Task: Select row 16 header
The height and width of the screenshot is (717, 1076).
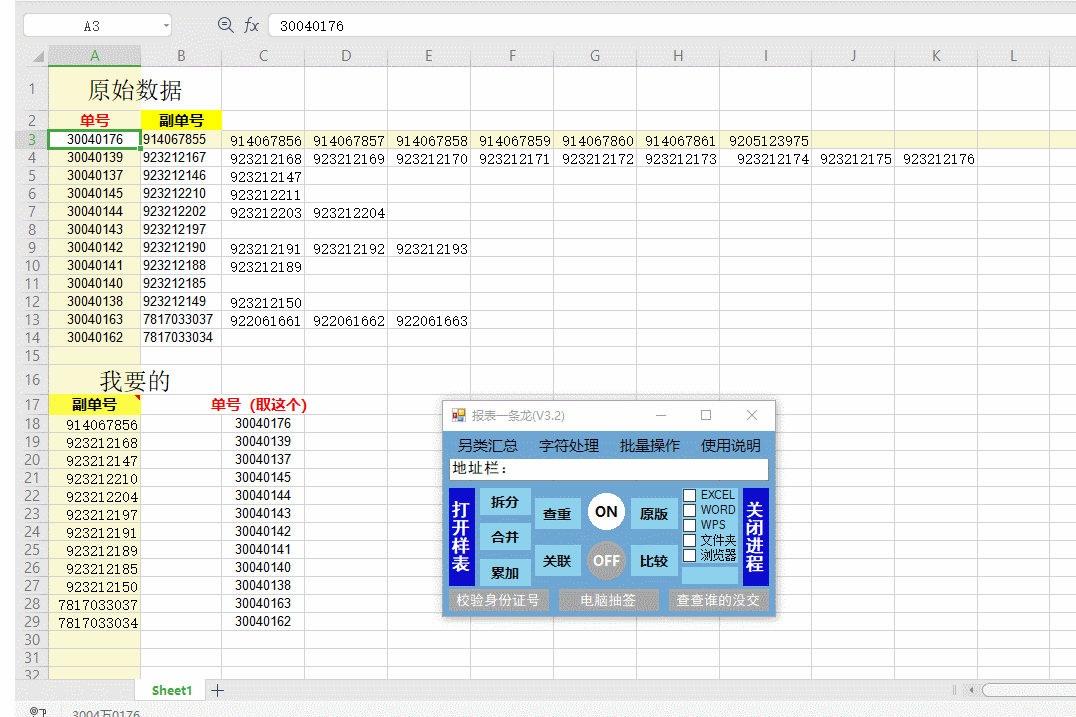Action: coord(32,379)
